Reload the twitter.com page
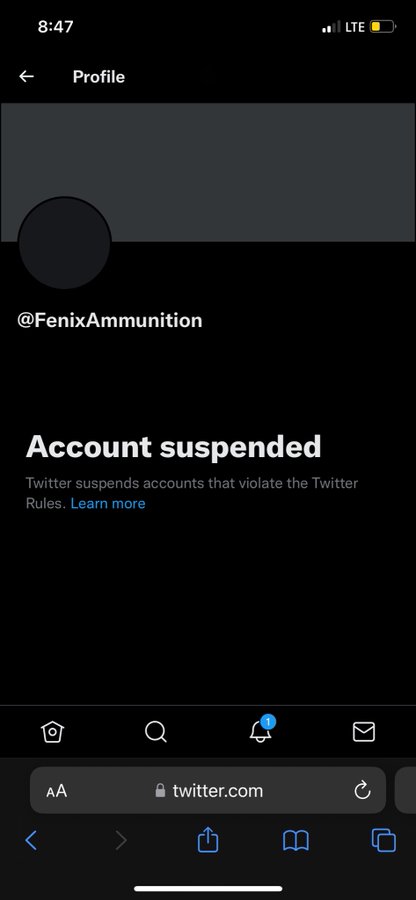Screen dimensions: 416x900 (x=362, y=790)
